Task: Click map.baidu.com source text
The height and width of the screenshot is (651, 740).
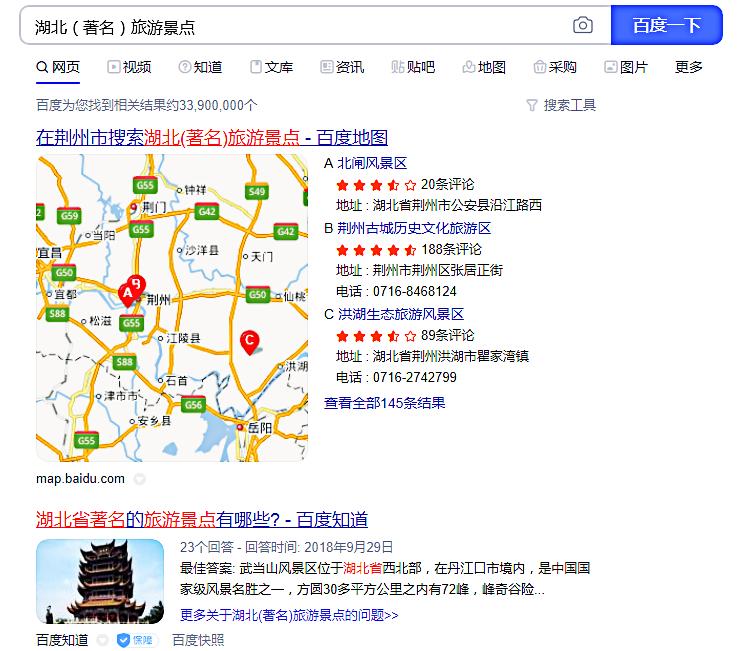Action: click(80, 479)
